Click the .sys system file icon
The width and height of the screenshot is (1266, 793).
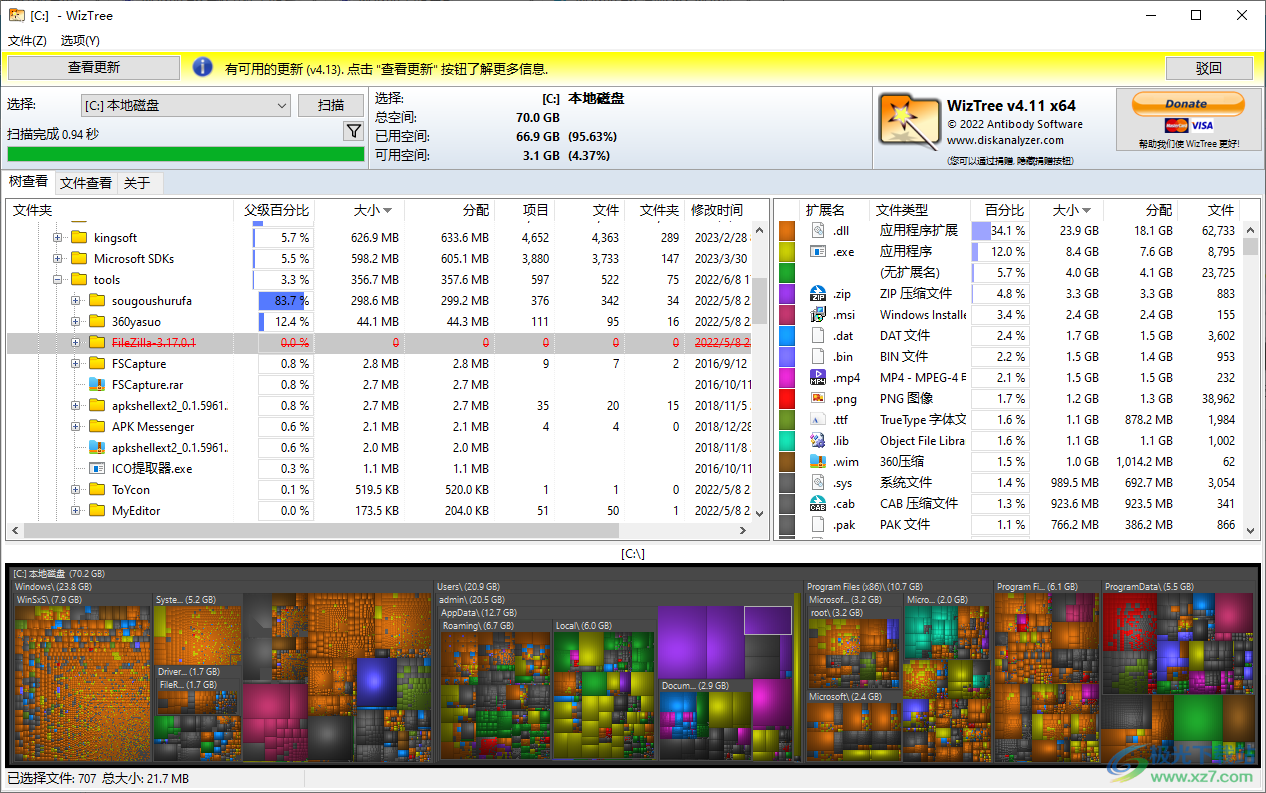coord(817,482)
